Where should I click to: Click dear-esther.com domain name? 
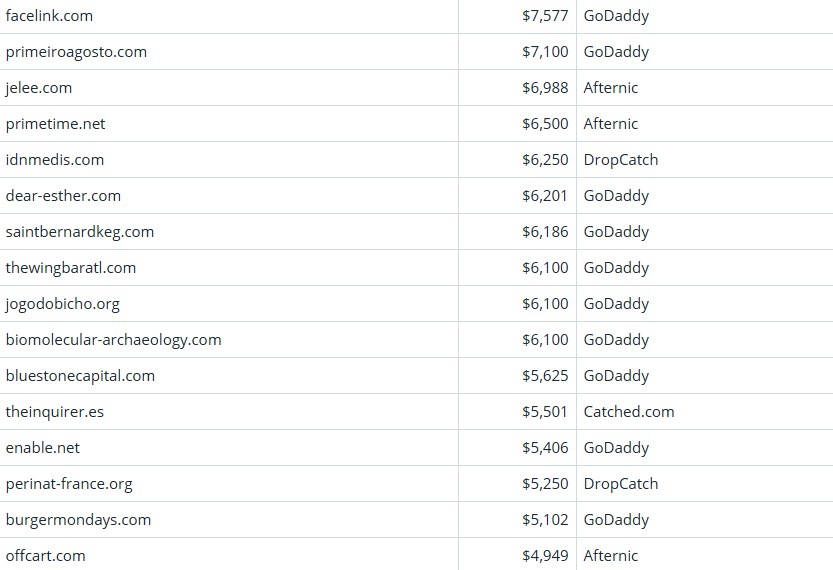click(63, 196)
